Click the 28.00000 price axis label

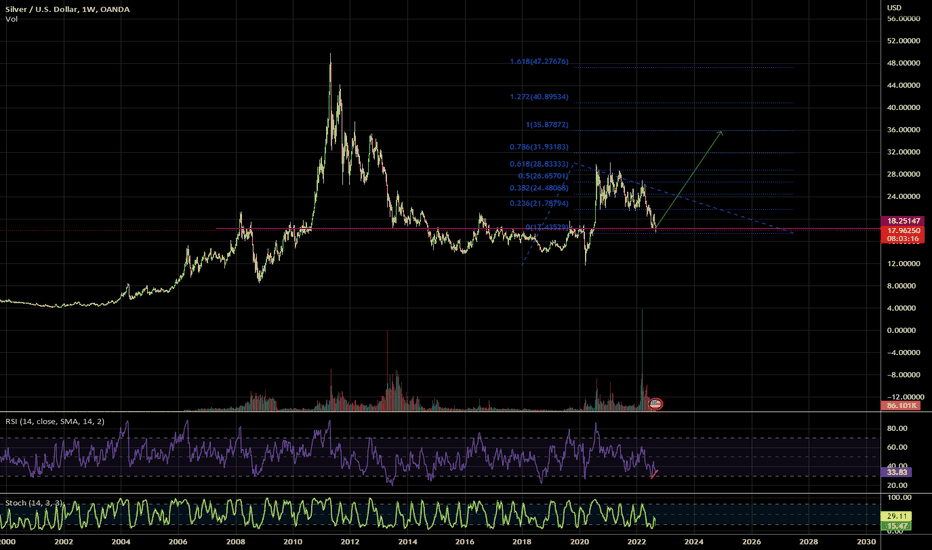(x=903, y=174)
